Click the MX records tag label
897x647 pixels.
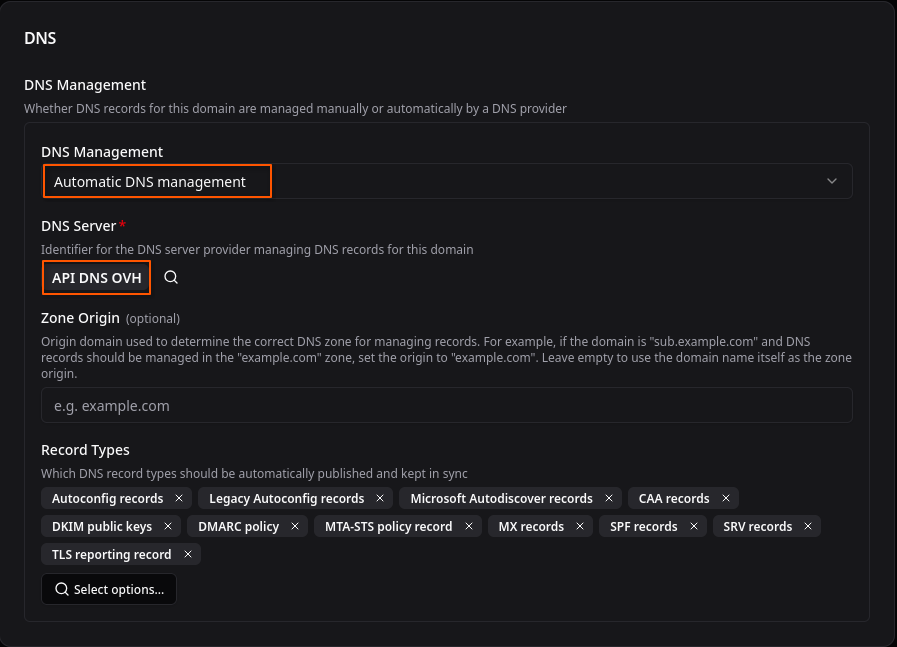(531, 526)
